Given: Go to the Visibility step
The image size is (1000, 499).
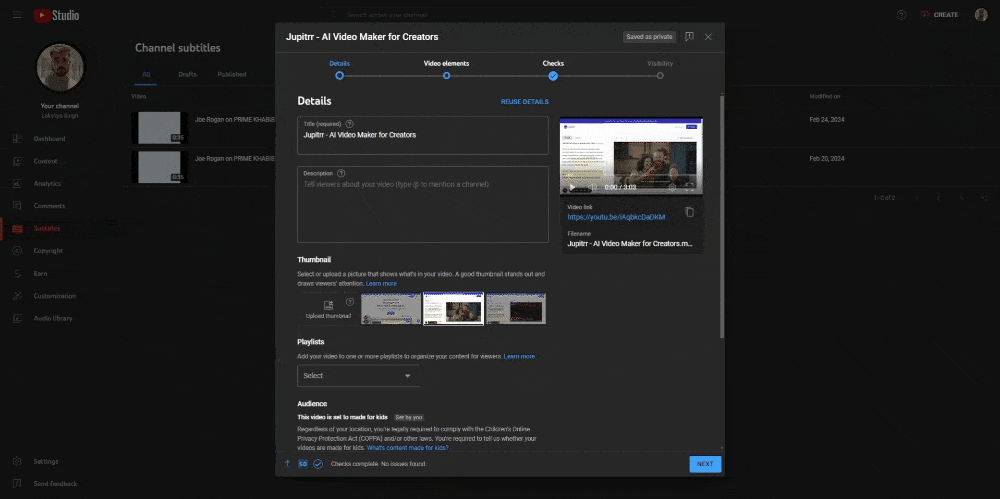Looking at the screenshot, I should click(660, 69).
